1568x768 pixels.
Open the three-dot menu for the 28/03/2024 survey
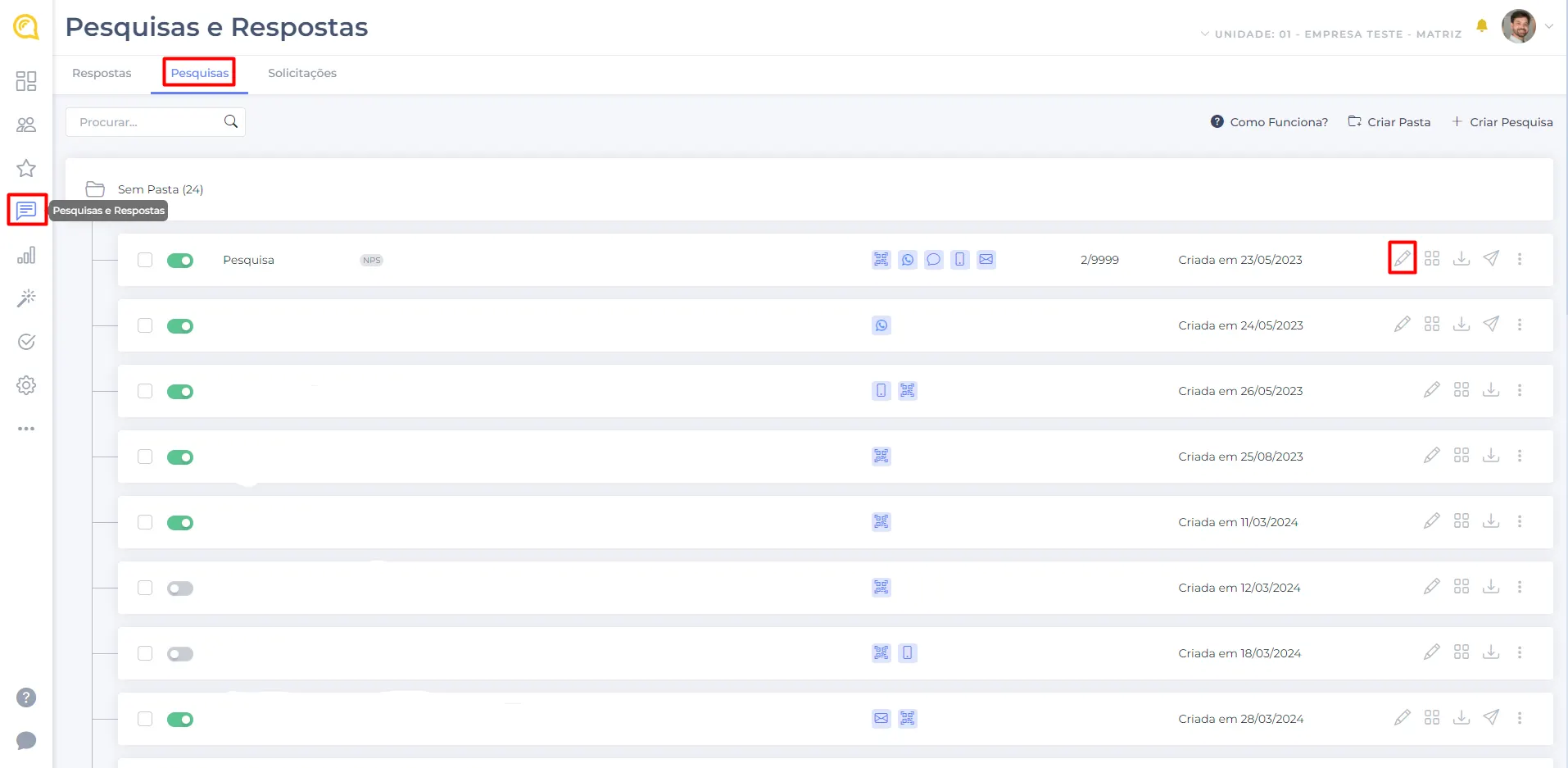(1519, 718)
